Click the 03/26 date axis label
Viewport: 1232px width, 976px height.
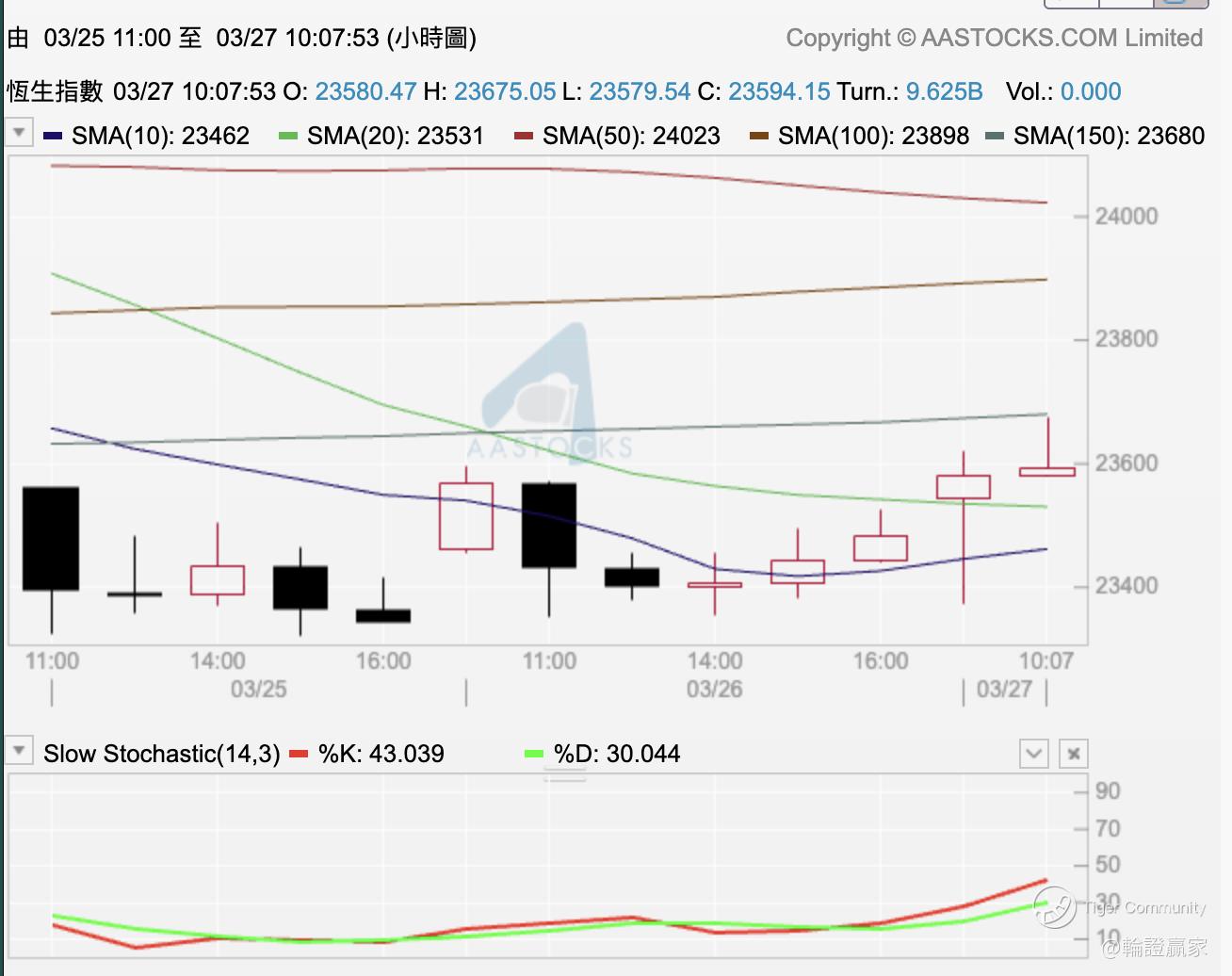(714, 690)
